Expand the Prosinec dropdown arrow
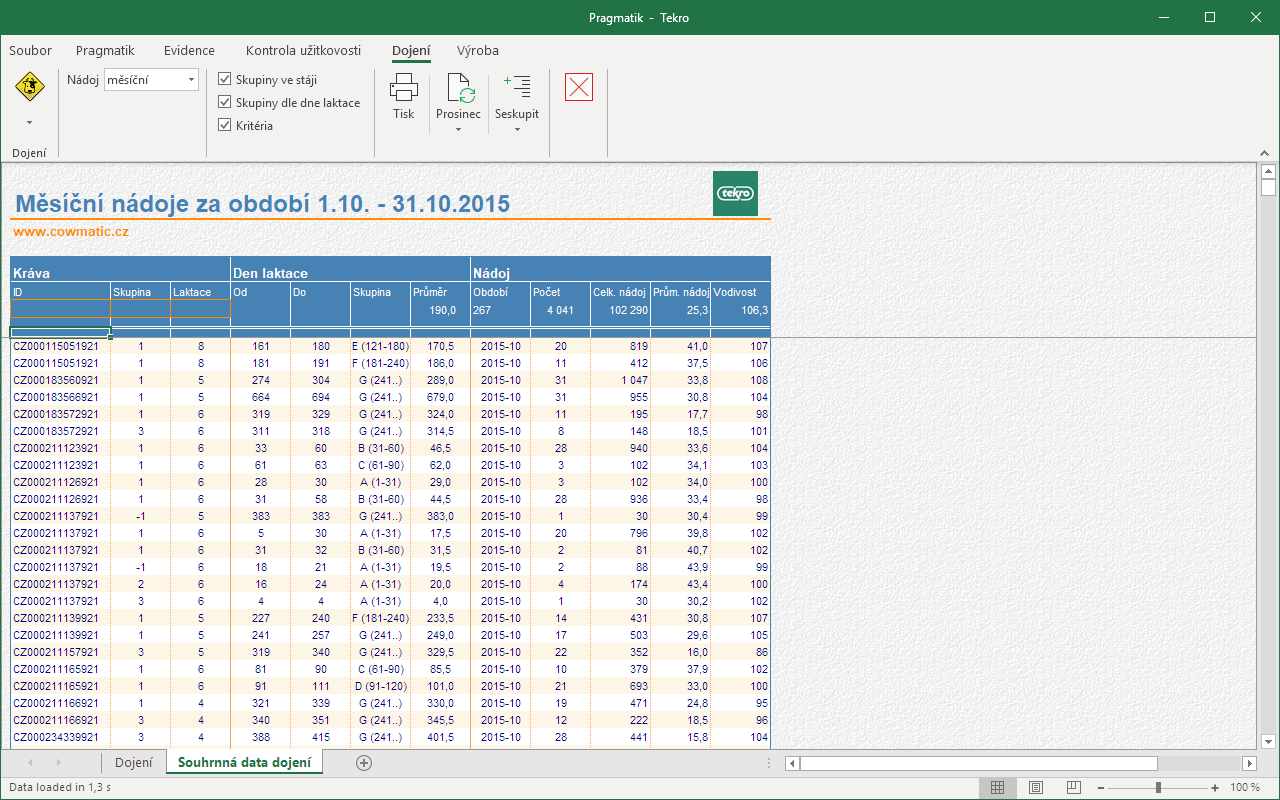 [x=458, y=129]
